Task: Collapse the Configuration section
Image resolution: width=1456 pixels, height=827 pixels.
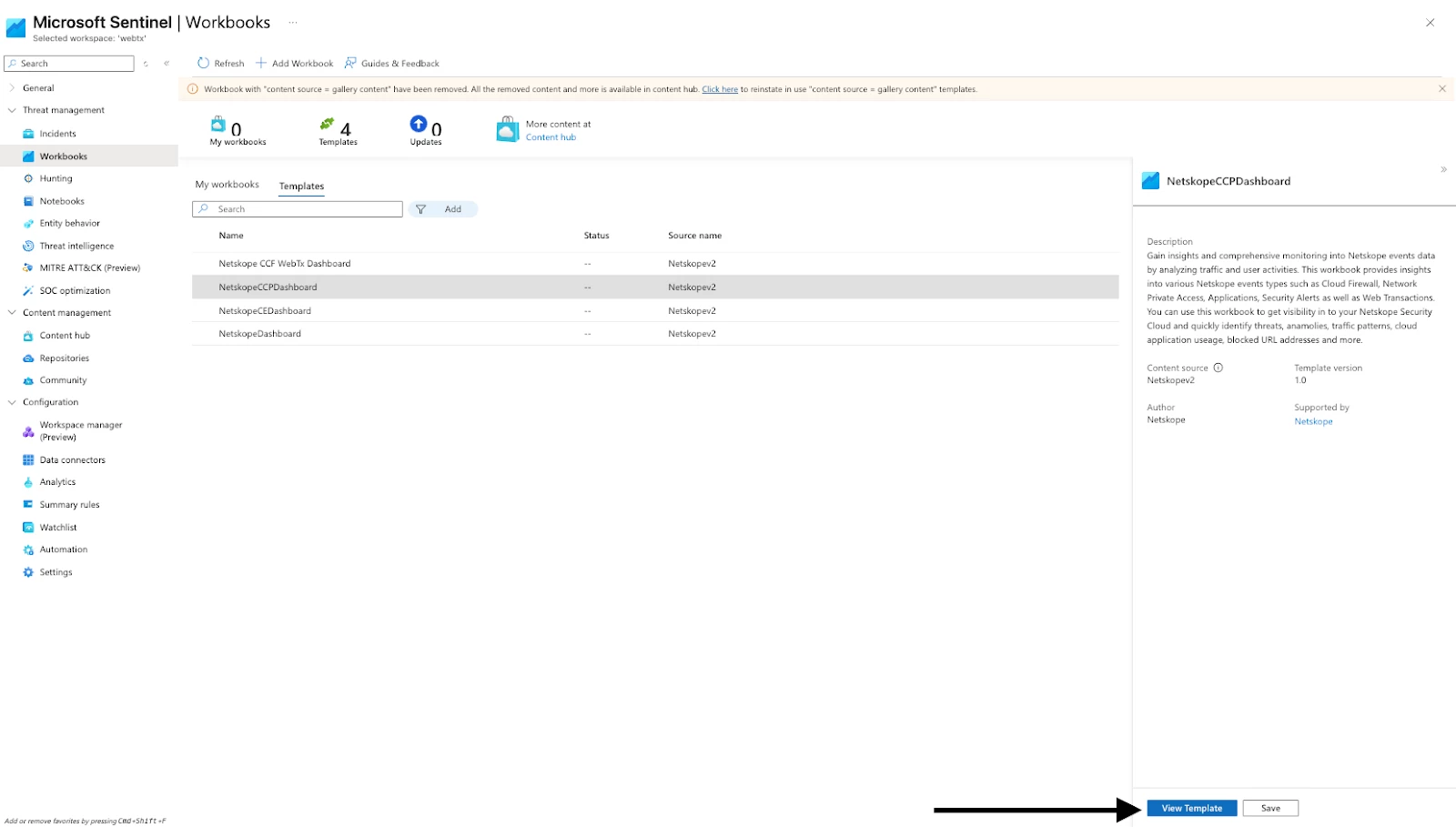Action: click(12, 402)
